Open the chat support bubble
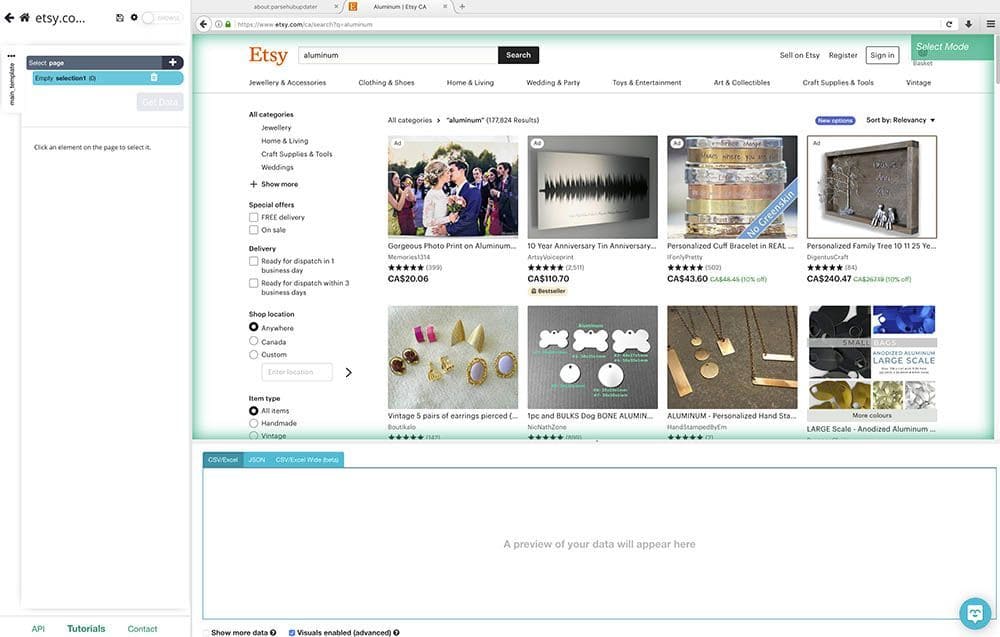The height and width of the screenshot is (637, 1000). 975,611
